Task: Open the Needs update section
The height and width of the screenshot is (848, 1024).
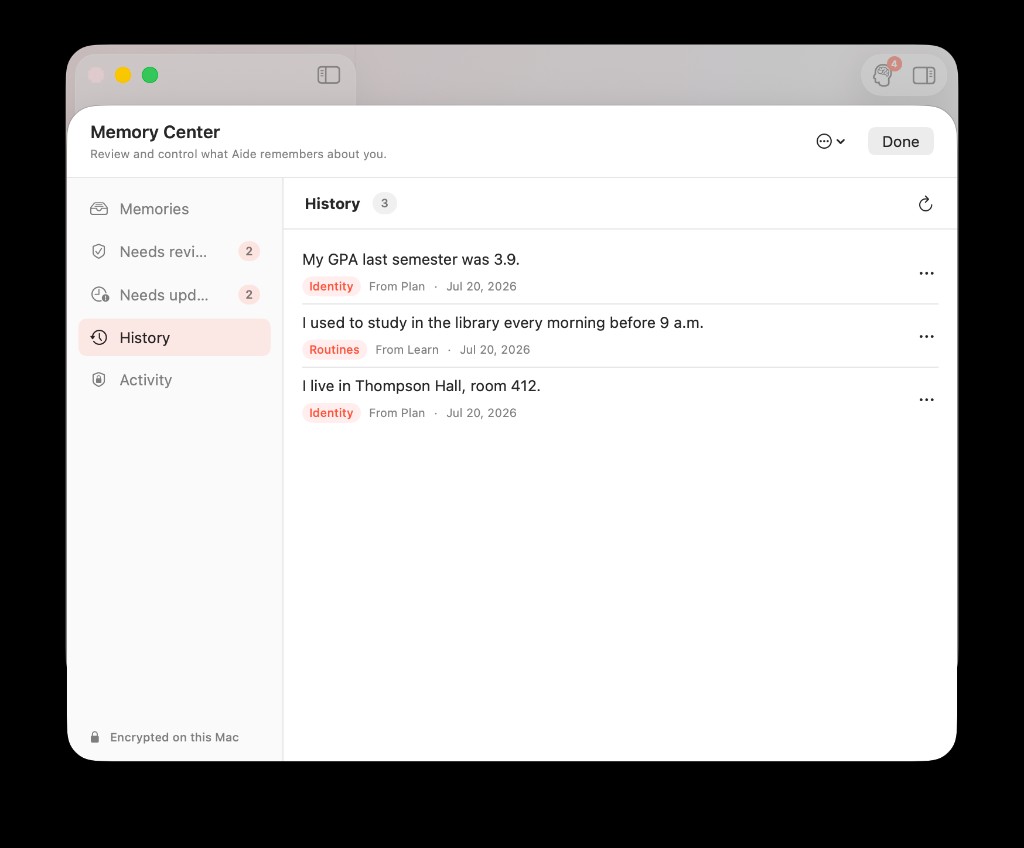Action: 174,295
